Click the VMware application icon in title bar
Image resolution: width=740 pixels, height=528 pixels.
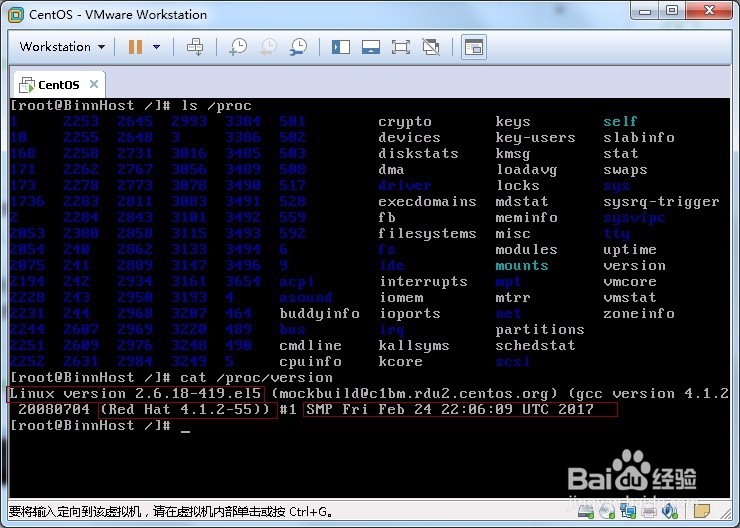click(16, 15)
